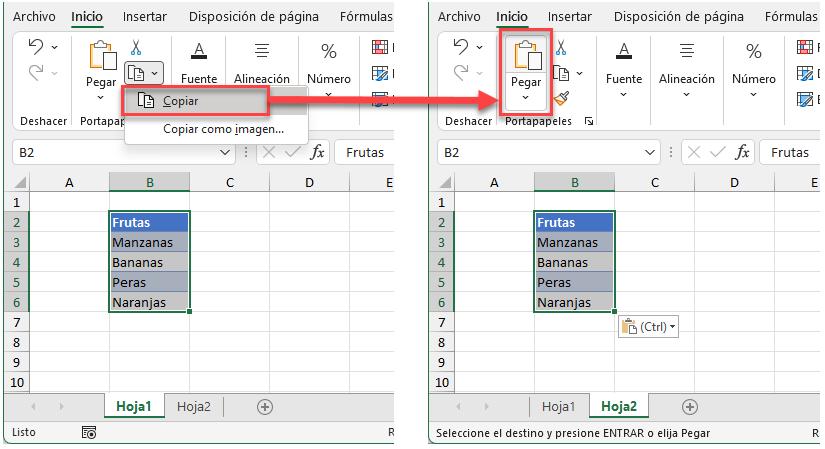The height and width of the screenshot is (449, 825).
Task: Click the Redo icon in right window
Action: click(461, 72)
